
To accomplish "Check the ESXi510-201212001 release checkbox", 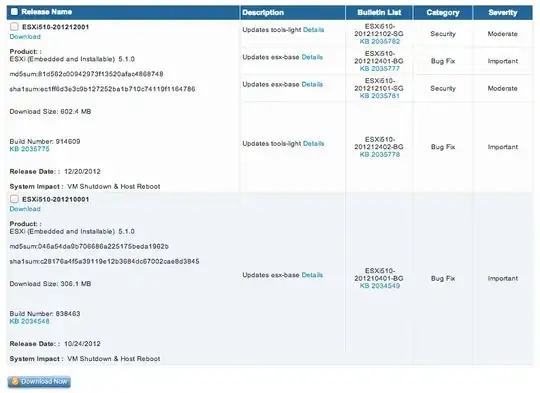I will click(14, 27).
